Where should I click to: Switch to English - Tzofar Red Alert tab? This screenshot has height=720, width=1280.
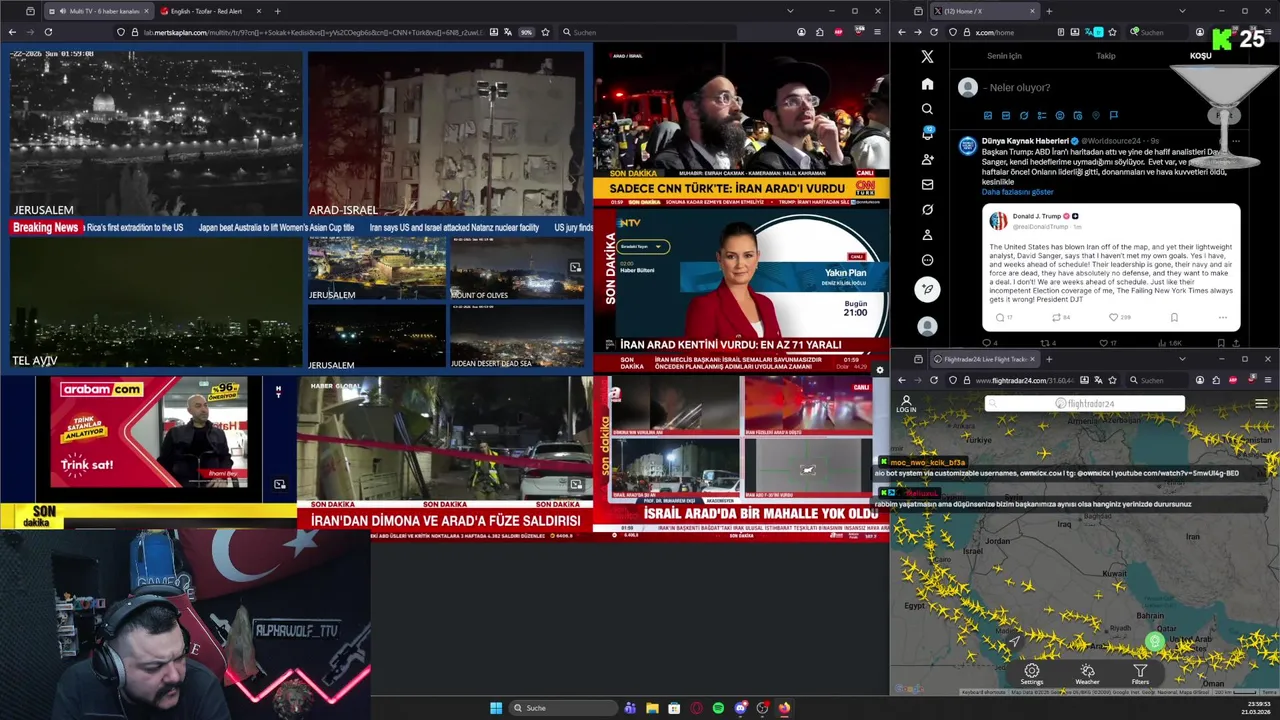coord(207,11)
